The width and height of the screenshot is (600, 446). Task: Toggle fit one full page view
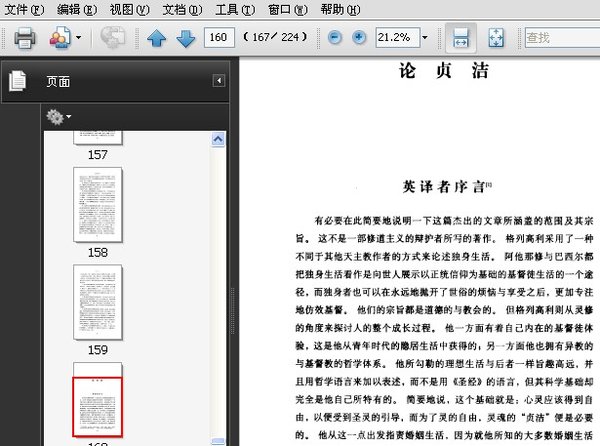coord(494,39)
